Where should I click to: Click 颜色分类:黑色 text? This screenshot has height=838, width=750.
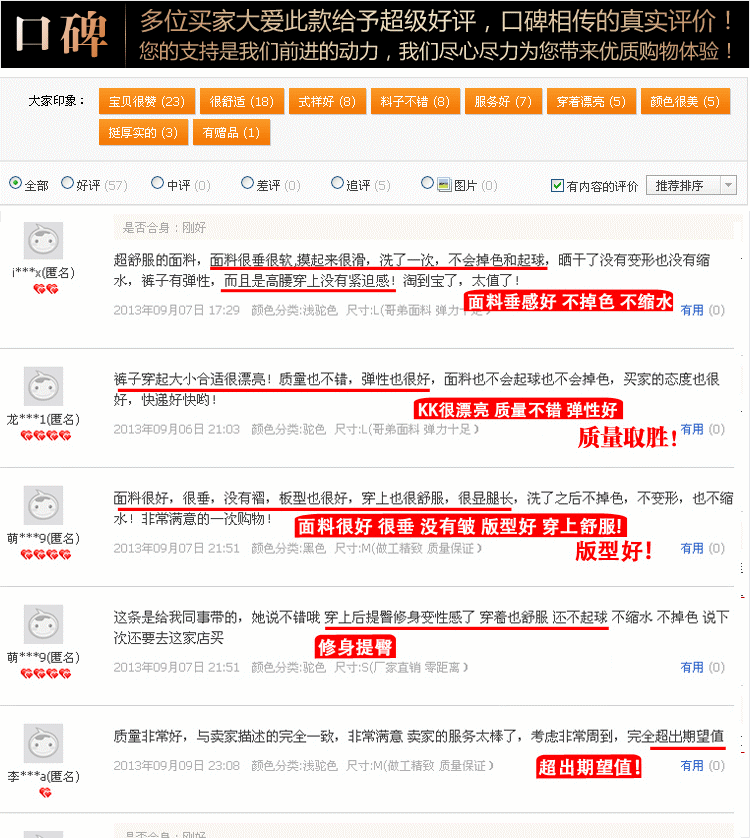point(289,549)
